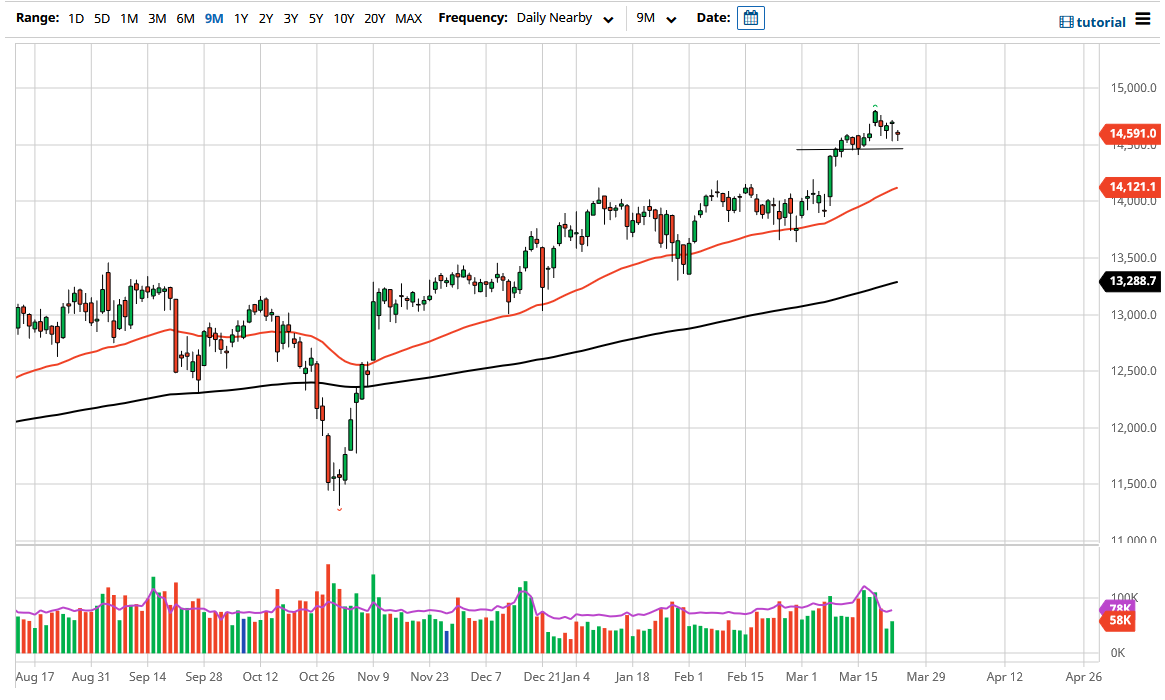Switch chart range to MAX
The image size is (1165, 700).
[x=408, y=18]
